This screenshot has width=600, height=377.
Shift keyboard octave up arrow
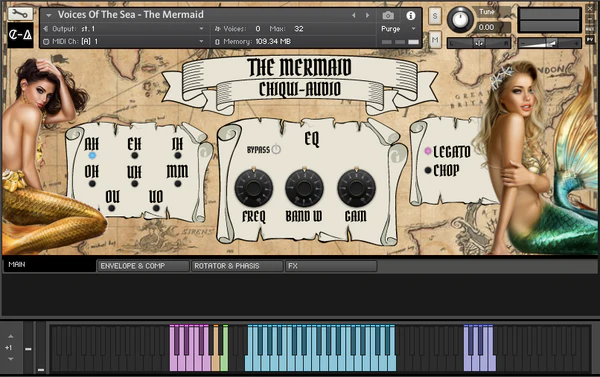(11, 336)
